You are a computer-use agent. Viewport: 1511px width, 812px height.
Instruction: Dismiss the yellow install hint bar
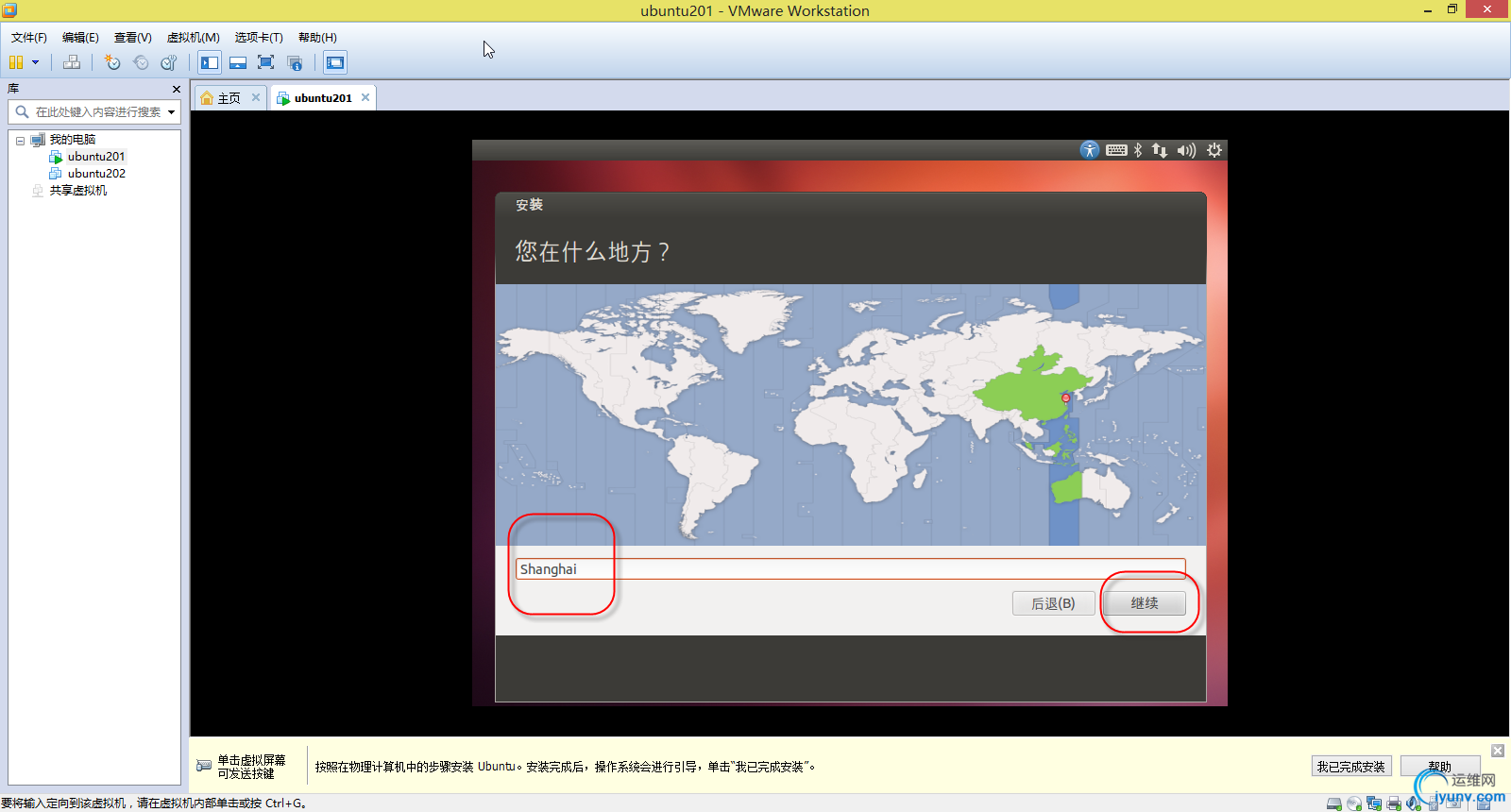pos(1498,751)
